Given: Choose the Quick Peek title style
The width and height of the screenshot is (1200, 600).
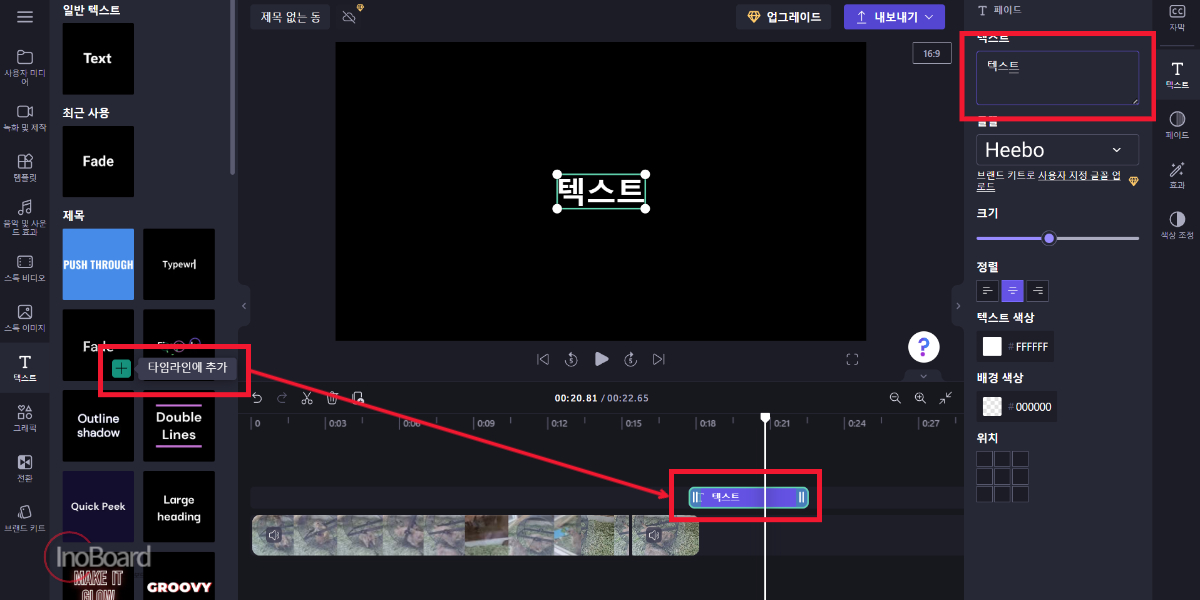Looking at the screenshot, I should (x=98, y=507).
